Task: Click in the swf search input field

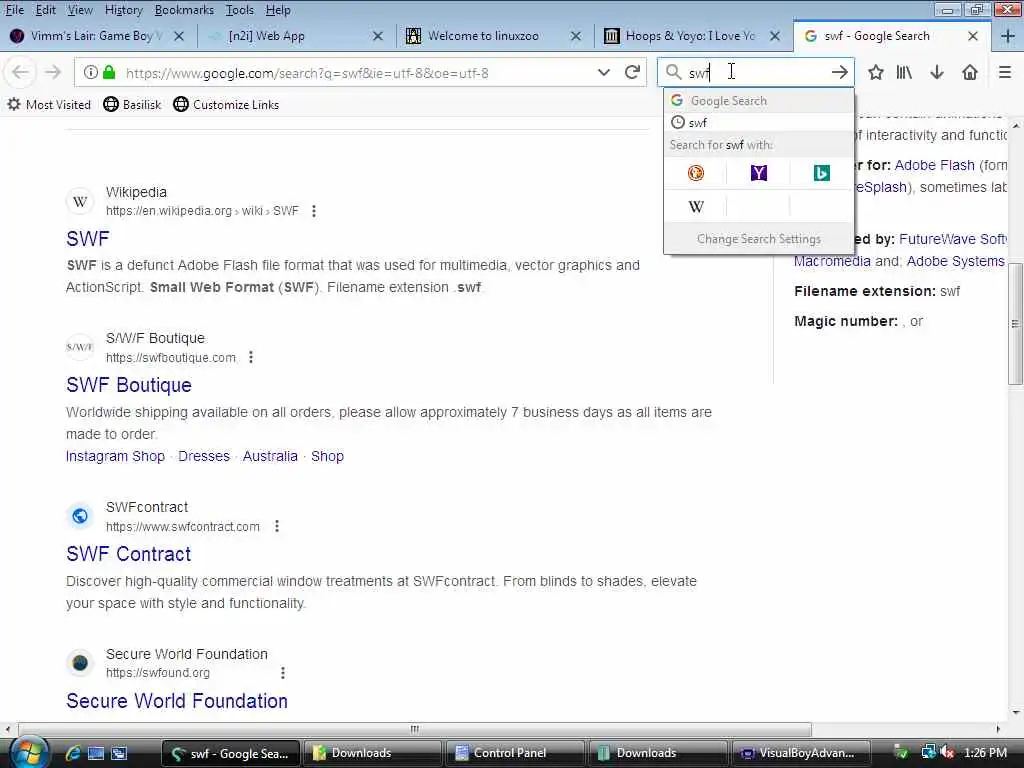Action: [x=758, y=72]
